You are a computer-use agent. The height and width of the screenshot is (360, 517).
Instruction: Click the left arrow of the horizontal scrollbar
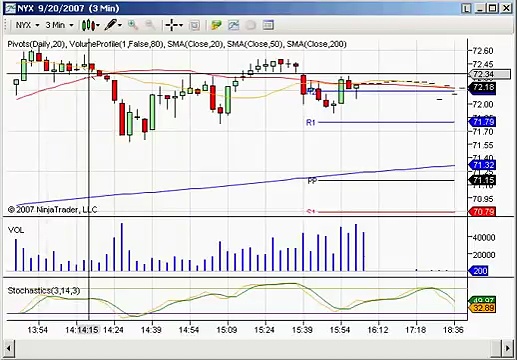tap(9, 349)
